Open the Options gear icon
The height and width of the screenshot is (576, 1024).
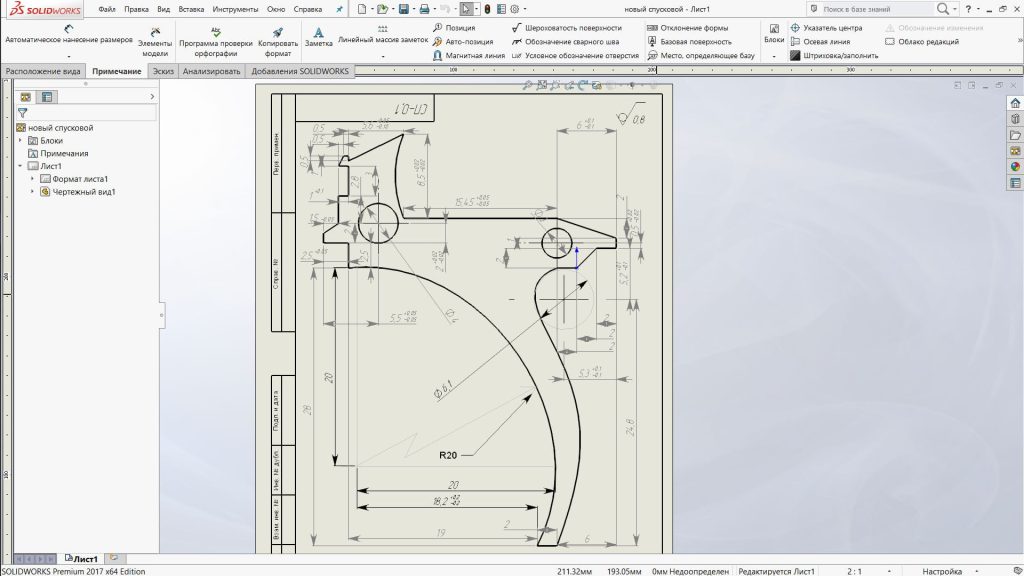(x=515, y=9)
